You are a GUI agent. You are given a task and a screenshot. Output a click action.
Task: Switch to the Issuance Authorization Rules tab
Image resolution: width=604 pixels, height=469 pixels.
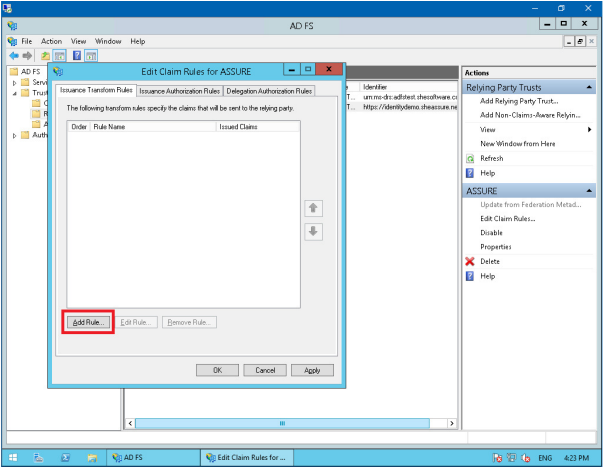click(x=179, y=91)
